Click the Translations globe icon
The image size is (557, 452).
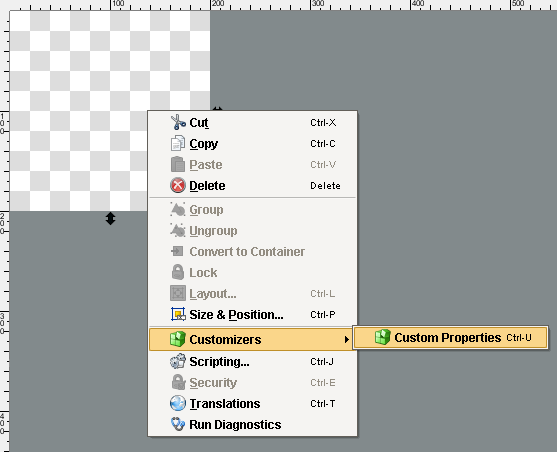178,403
